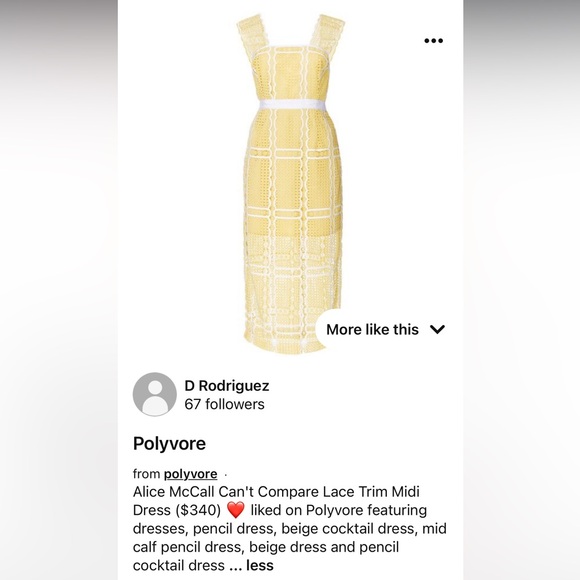Expand the More like this chevron
The image size is (580, 580).
point(437,329)
